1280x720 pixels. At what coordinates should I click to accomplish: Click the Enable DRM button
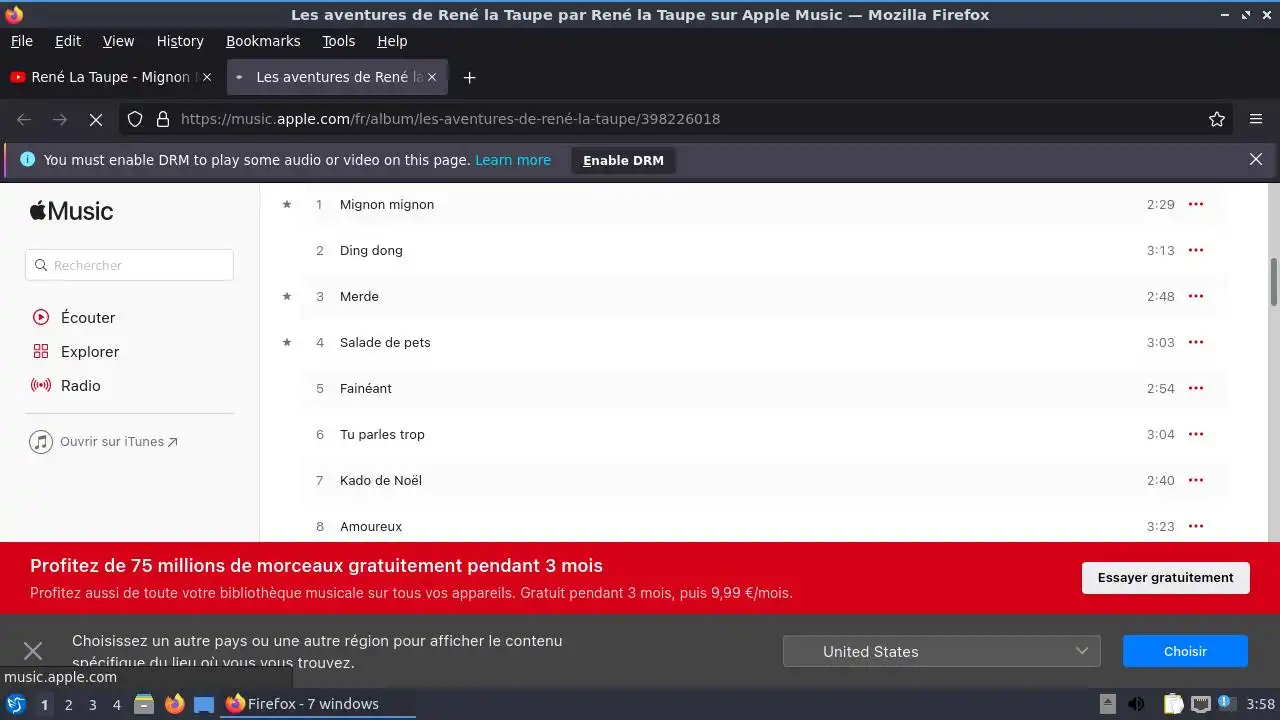623,160
